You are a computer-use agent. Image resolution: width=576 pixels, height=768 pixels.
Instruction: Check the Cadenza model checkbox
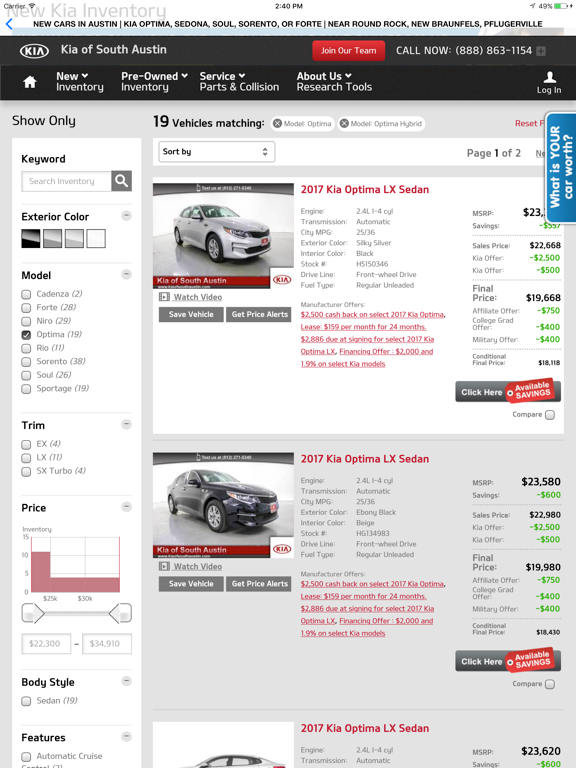[x=26, y=294]
